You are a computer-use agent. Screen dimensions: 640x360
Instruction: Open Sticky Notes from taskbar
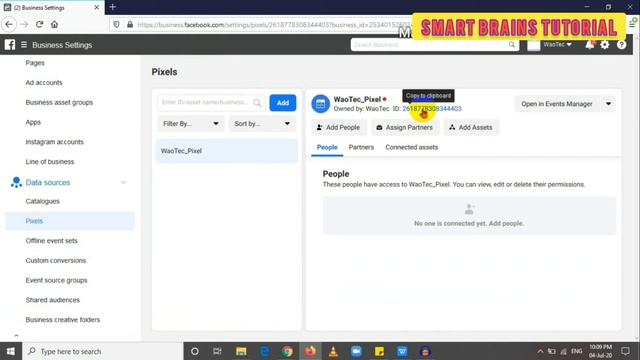(x=379, y=351)
